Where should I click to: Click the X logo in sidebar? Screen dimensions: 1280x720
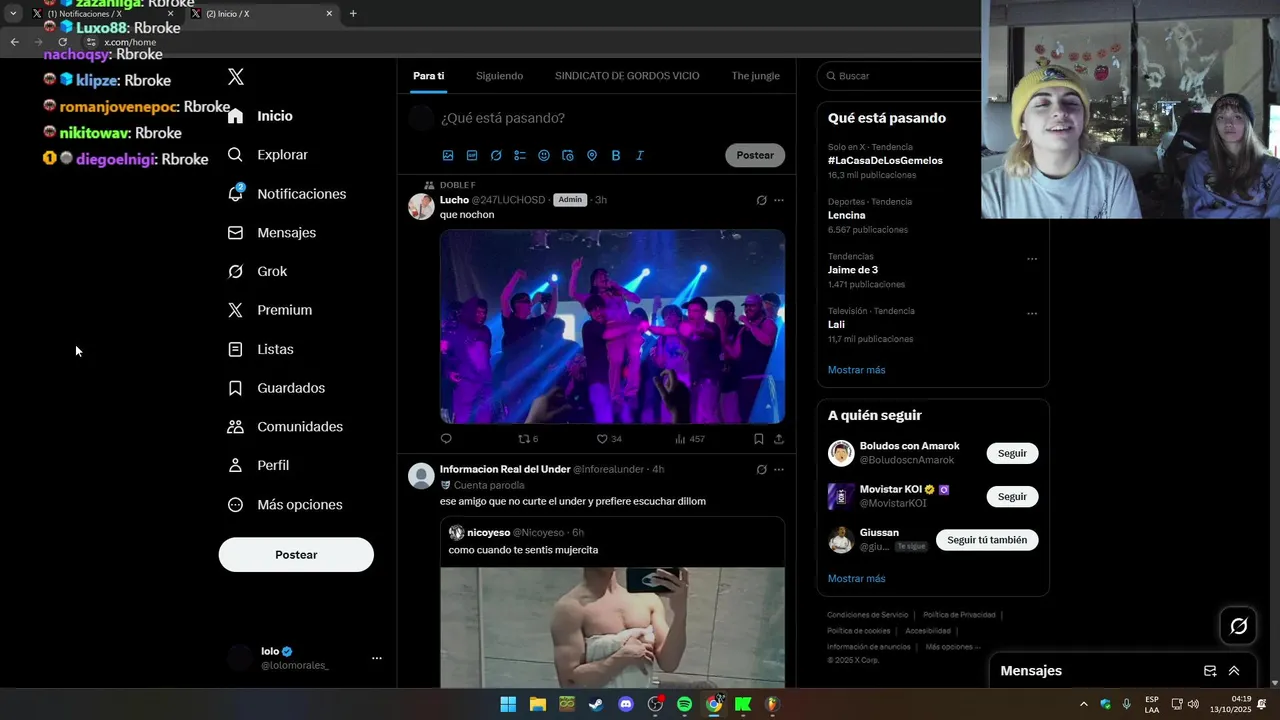pos(236,77)
